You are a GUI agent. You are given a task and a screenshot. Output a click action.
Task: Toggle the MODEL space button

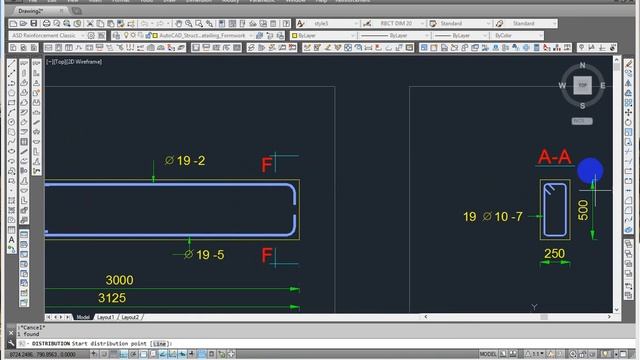click(x=488, y=354)
